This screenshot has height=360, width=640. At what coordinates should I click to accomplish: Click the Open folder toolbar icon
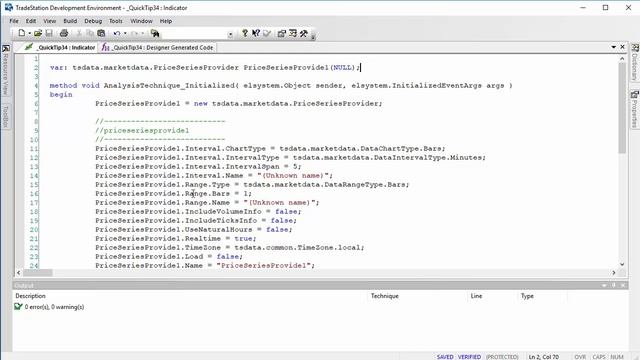point(38,33)
